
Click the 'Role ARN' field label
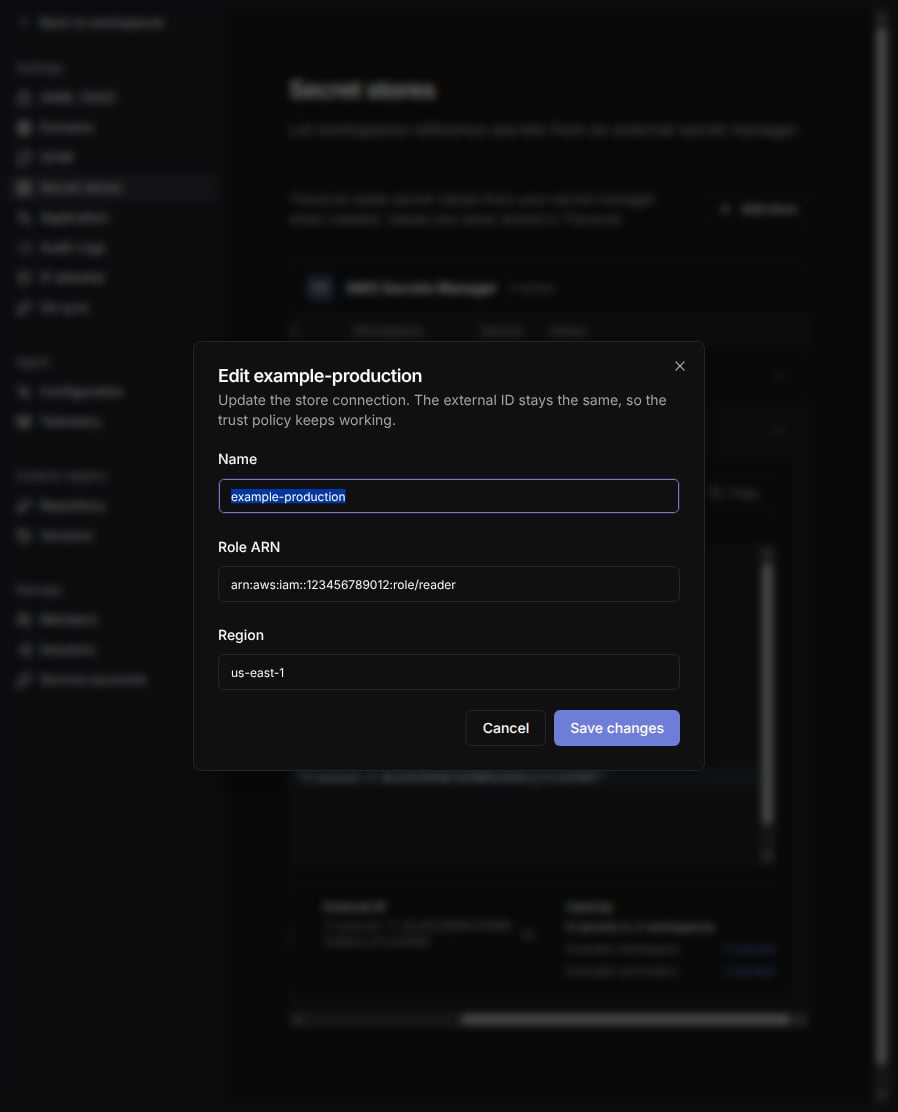point(249,547)
